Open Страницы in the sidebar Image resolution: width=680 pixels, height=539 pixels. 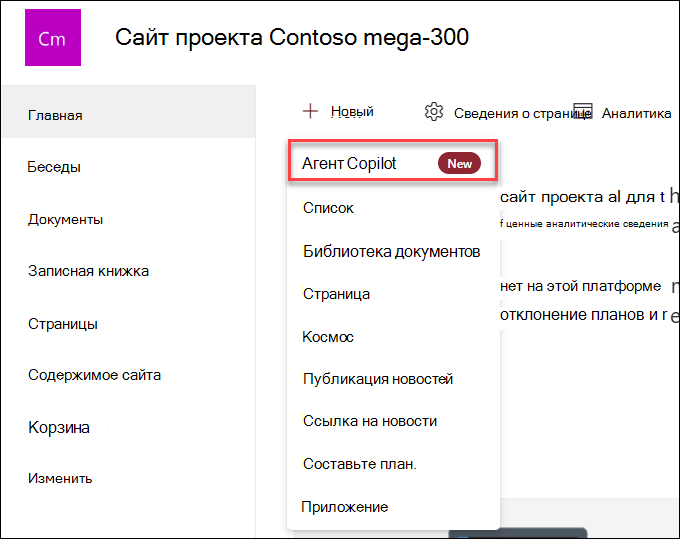(x=63, y=324)
